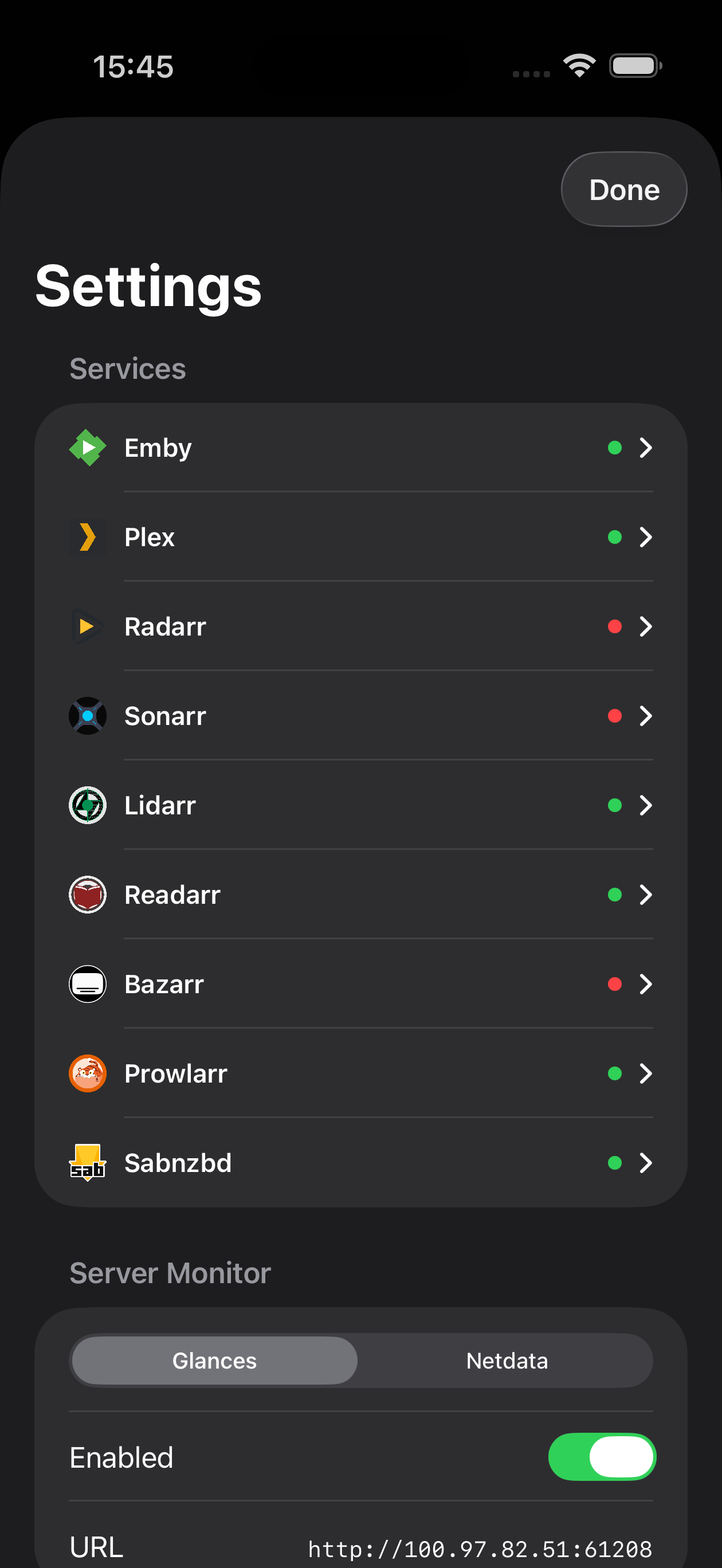
Task: Open Bazarr settings via its chevron
Action: point(646,984)
